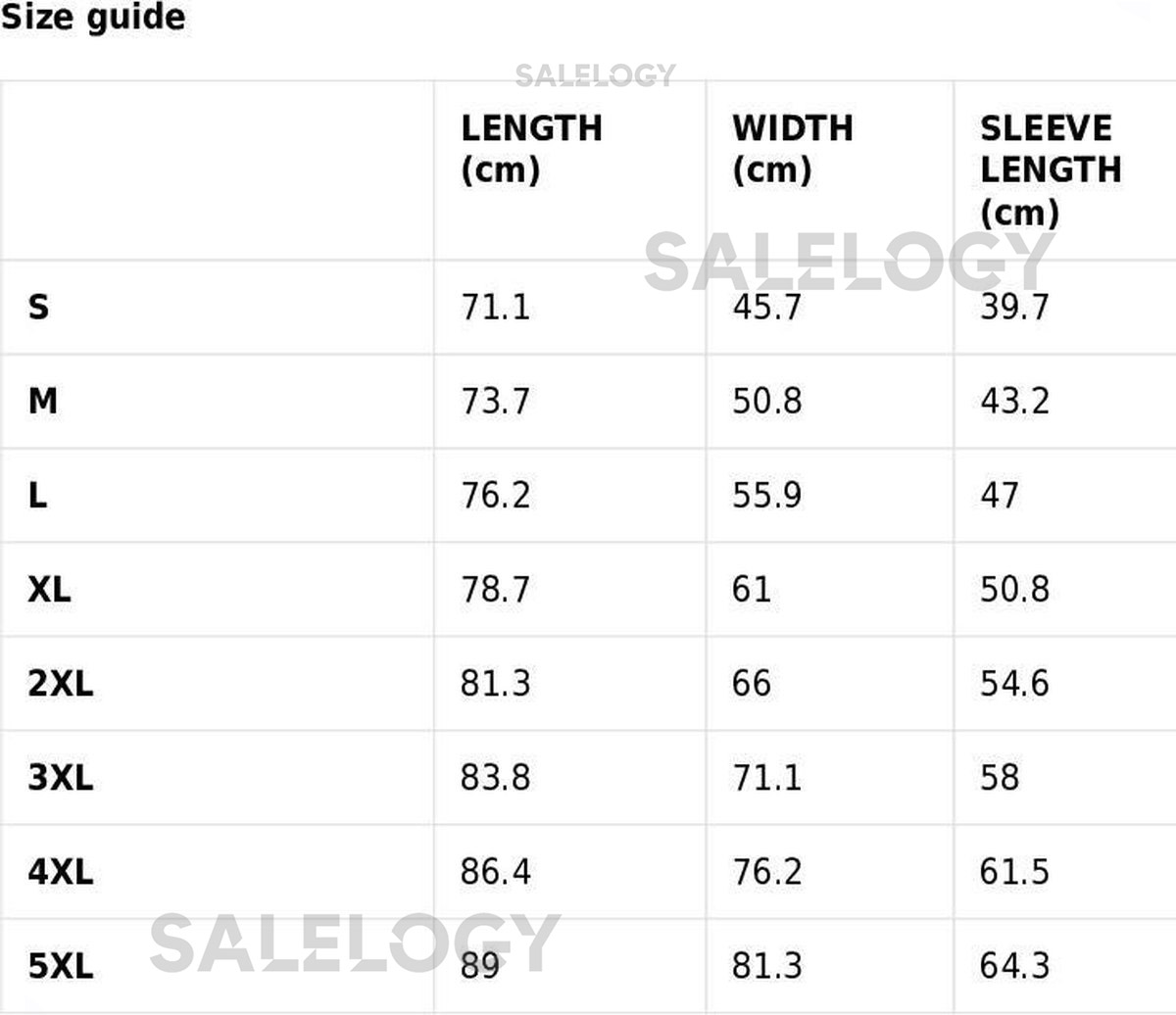1176x1015 pixels.
Task: Click the 55.9 width value for L
Action: pyautogui.click(x=766, y=496)
